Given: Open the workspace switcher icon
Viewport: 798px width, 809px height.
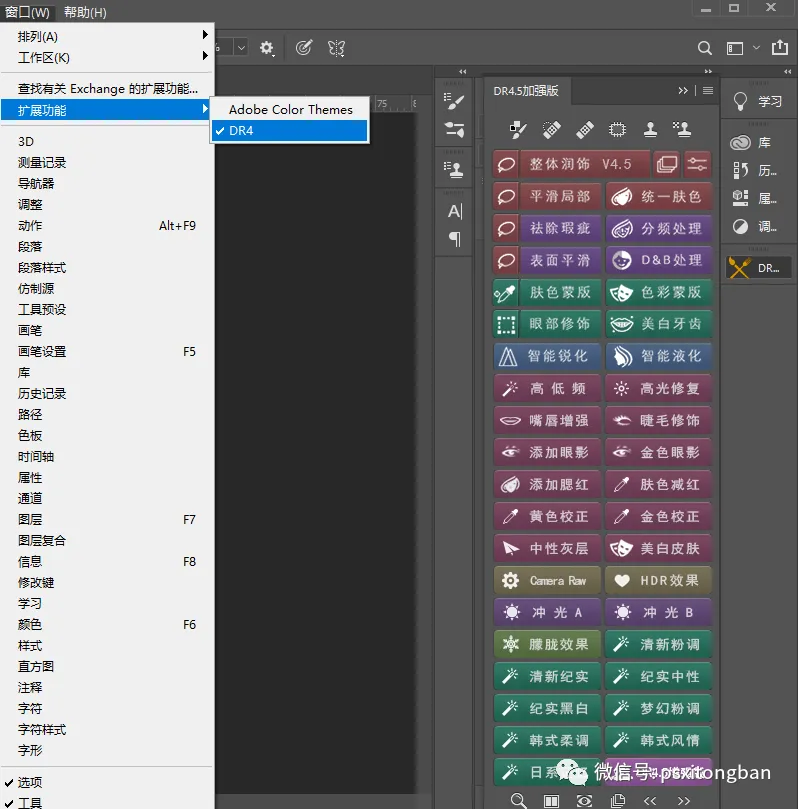Looking at the screenshot, I should coord(735,48).
